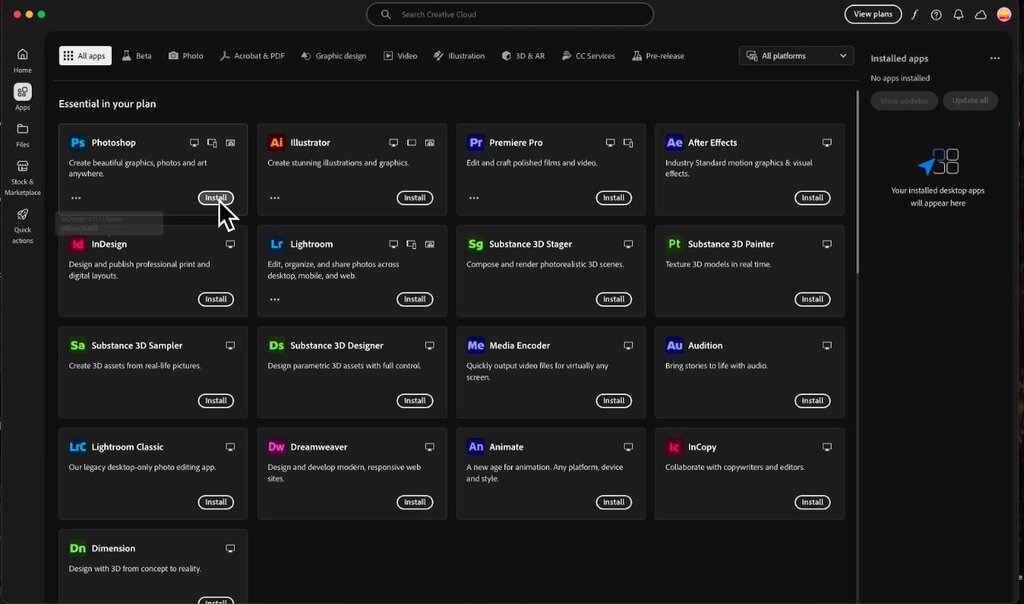Click the notifications bell icon

[958, 15]
